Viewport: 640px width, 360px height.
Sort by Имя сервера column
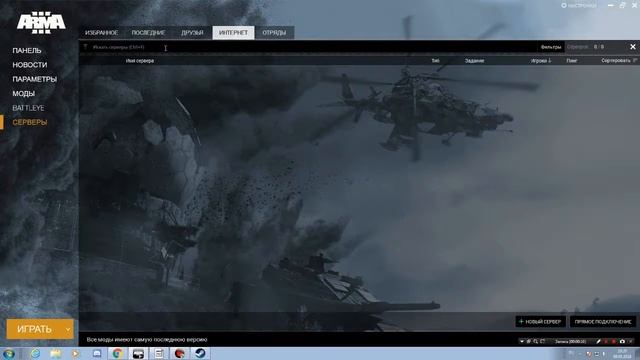(140, 61)
